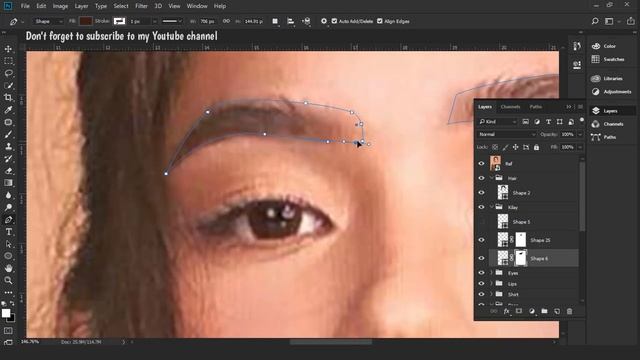Hide the Shape 2 layer

[481, 193]
